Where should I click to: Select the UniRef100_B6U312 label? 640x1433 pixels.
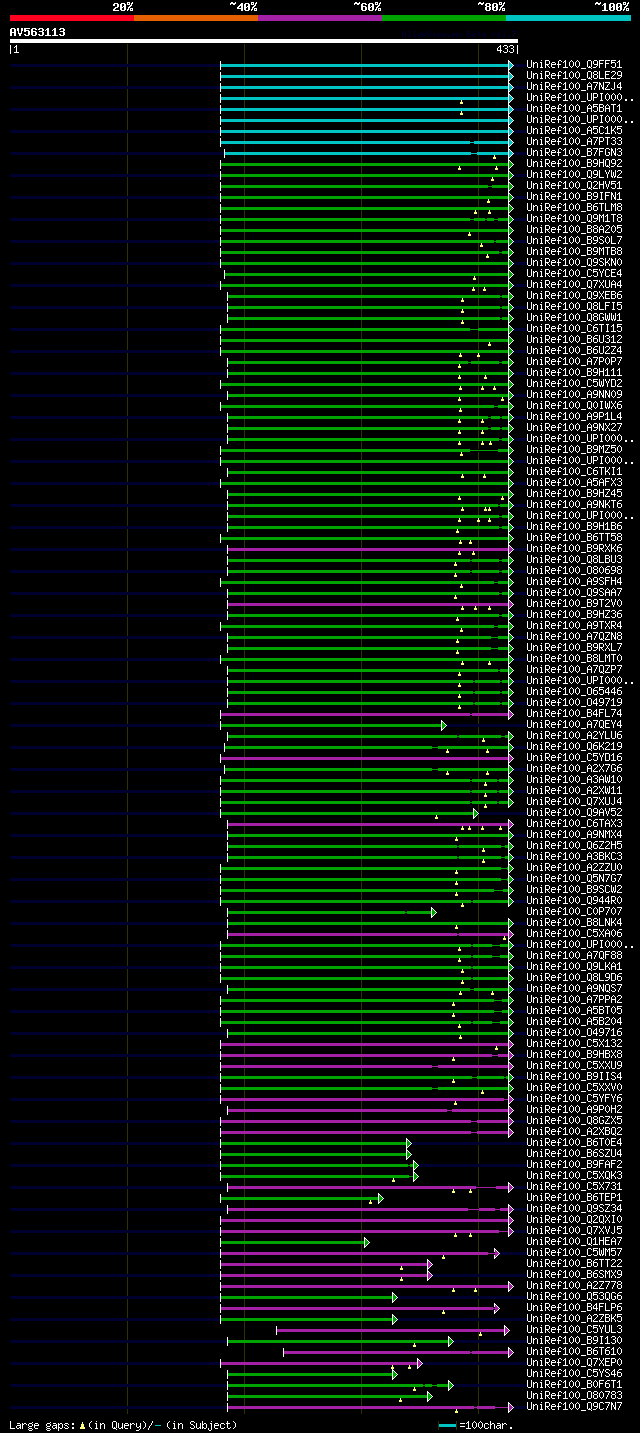point(574,339)
